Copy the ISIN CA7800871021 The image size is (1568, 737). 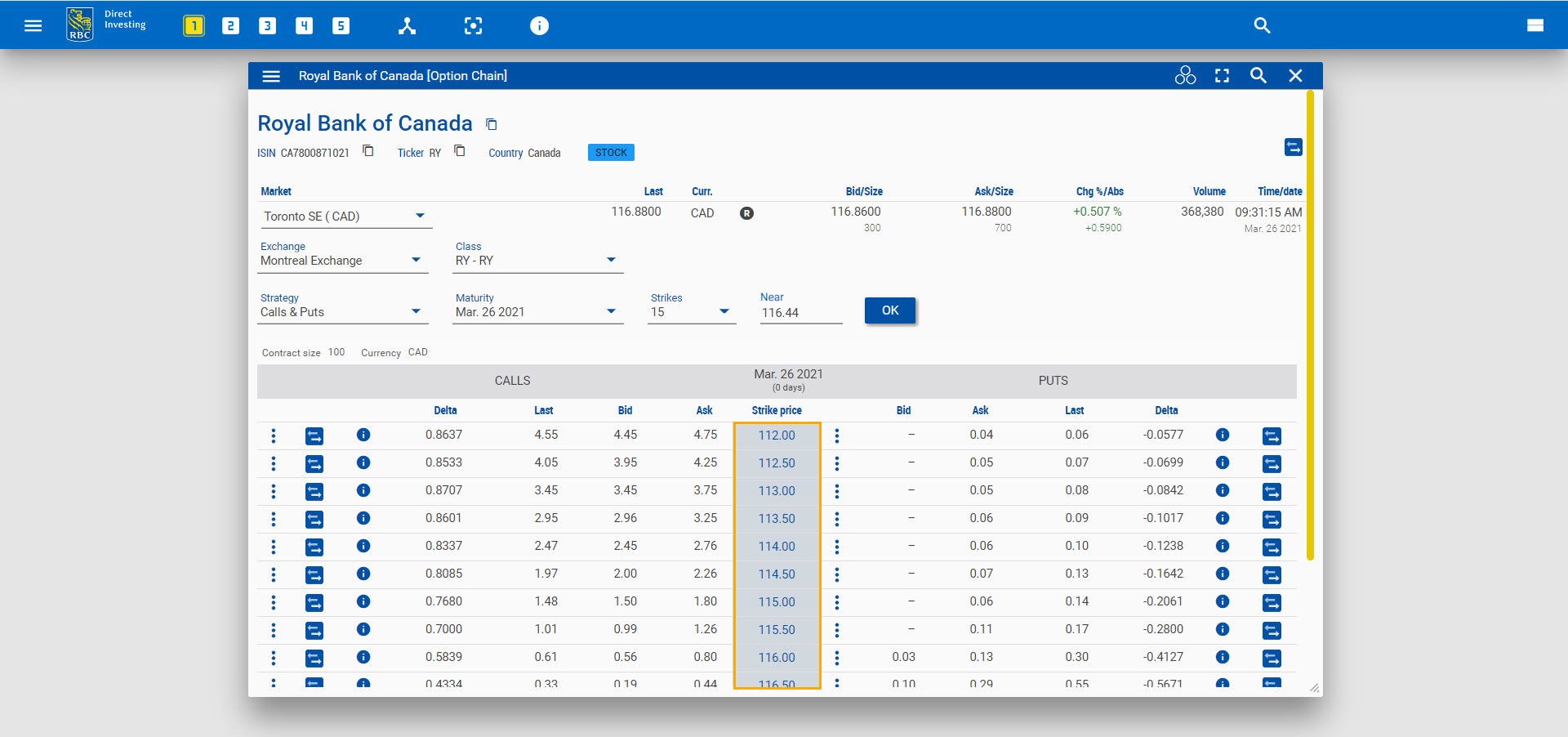[368, 151]
